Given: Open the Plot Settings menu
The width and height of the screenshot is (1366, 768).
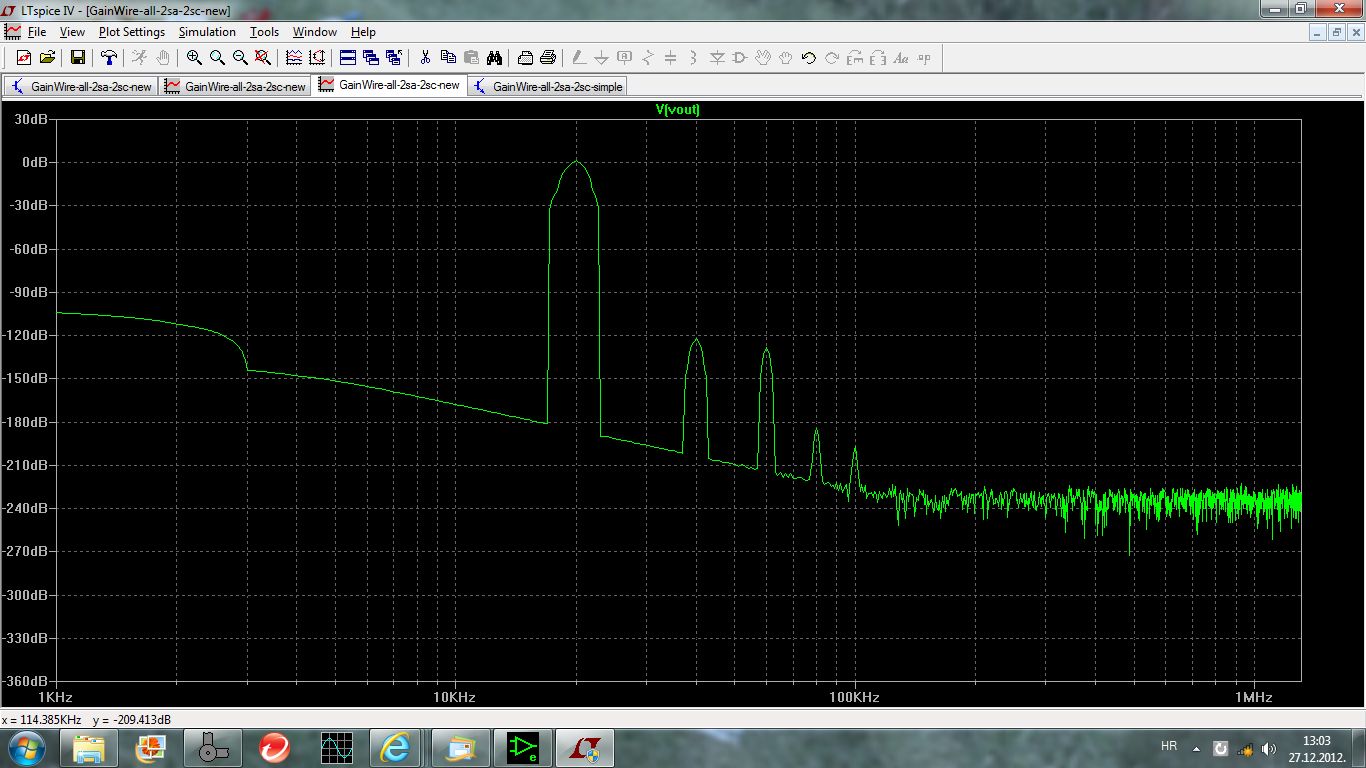Looking at the screenshot, I should 132,32.
